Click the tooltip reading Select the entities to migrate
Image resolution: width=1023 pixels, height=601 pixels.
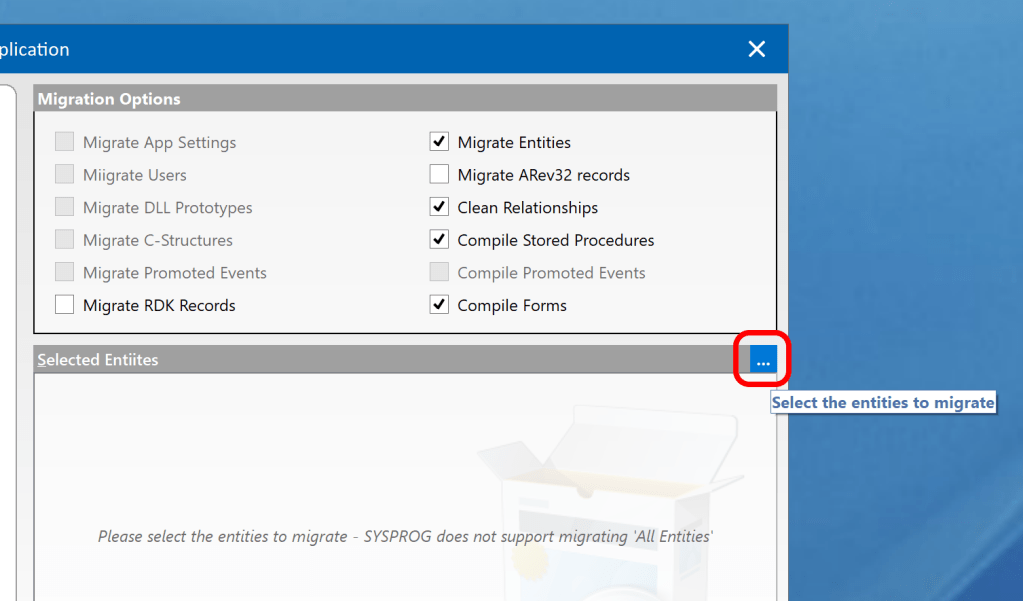tap(883, 402)
